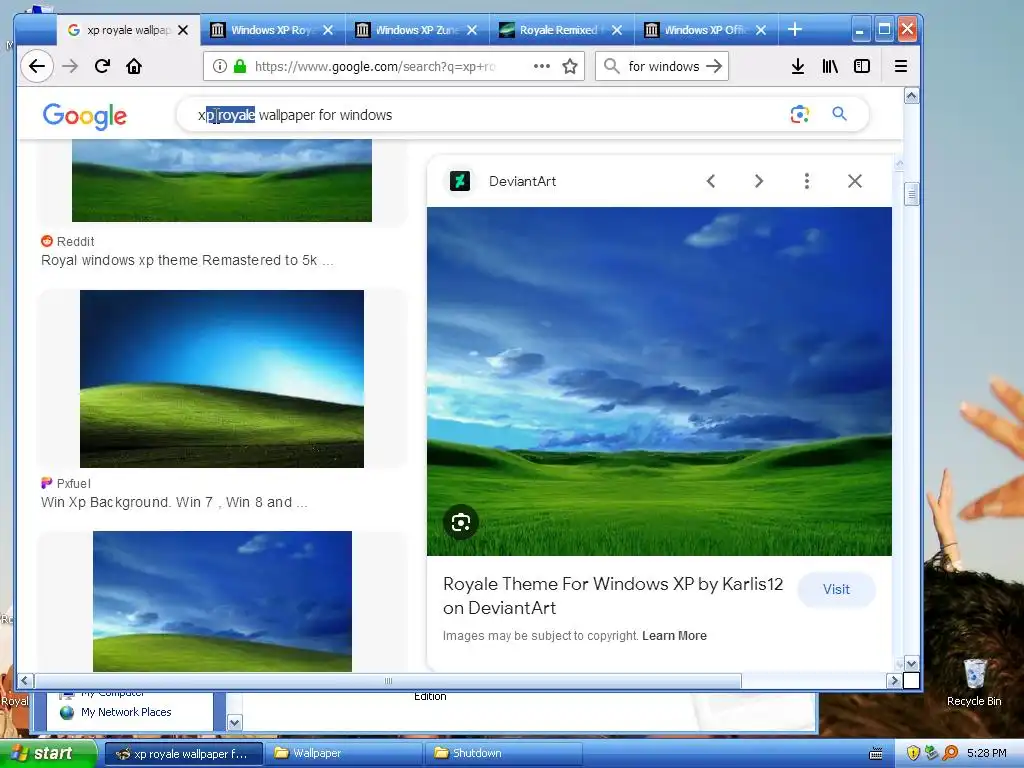Image resolution: width=1024 pixels, height=768 pixels.
Task: Open the Firefox home page
Action: (134, 66)
